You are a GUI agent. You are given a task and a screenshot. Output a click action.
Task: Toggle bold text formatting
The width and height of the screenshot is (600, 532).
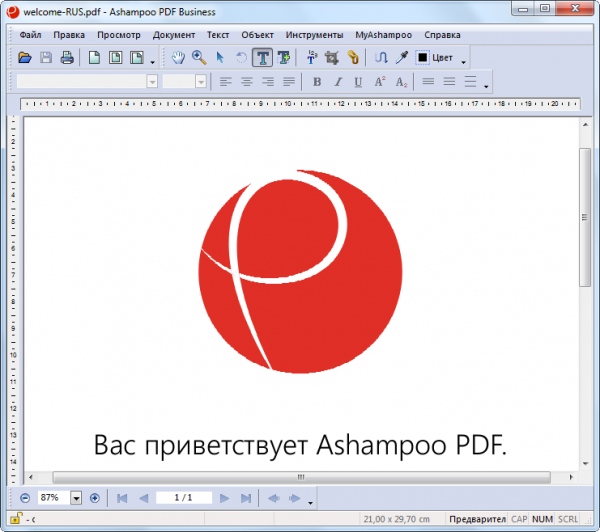[x=316, y=82]
